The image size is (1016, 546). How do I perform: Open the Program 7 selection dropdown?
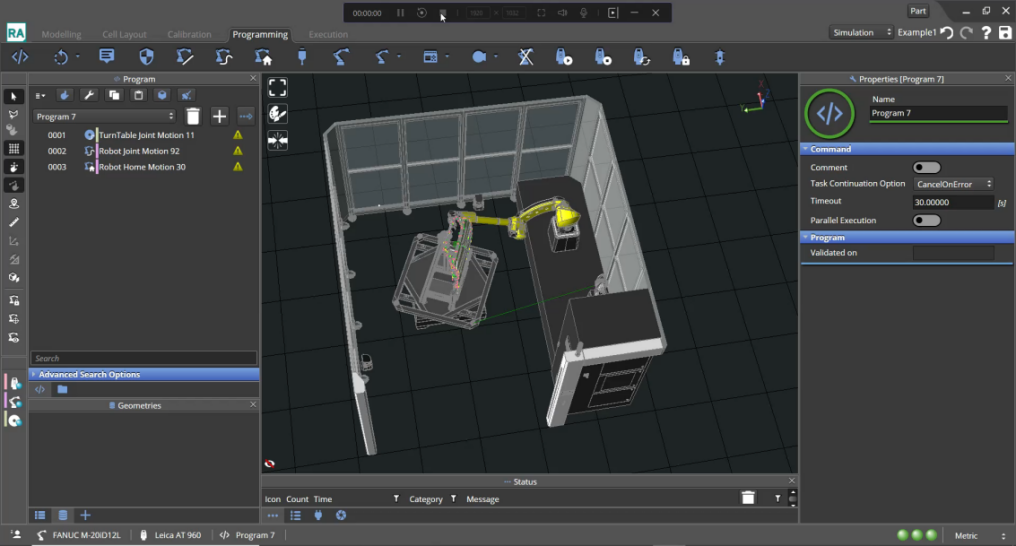[x=104, y=117]
